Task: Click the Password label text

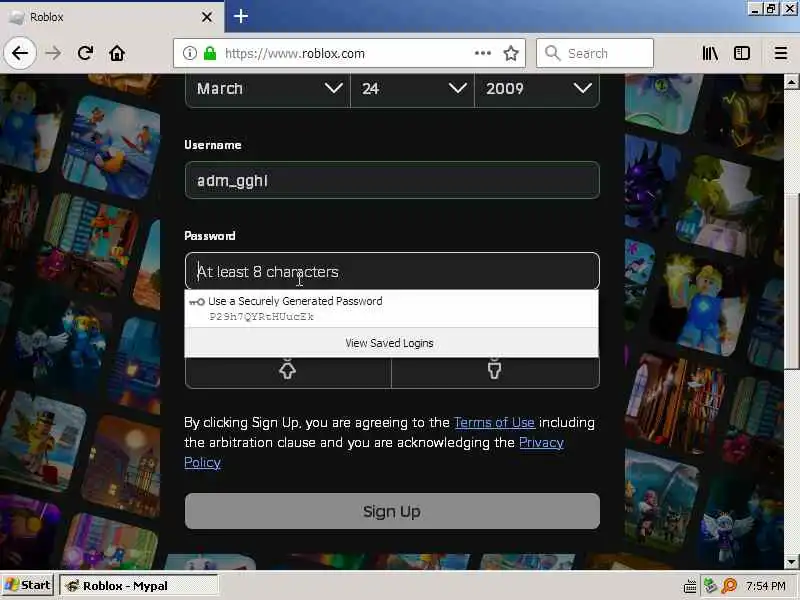Action: (x=210, y=236)
